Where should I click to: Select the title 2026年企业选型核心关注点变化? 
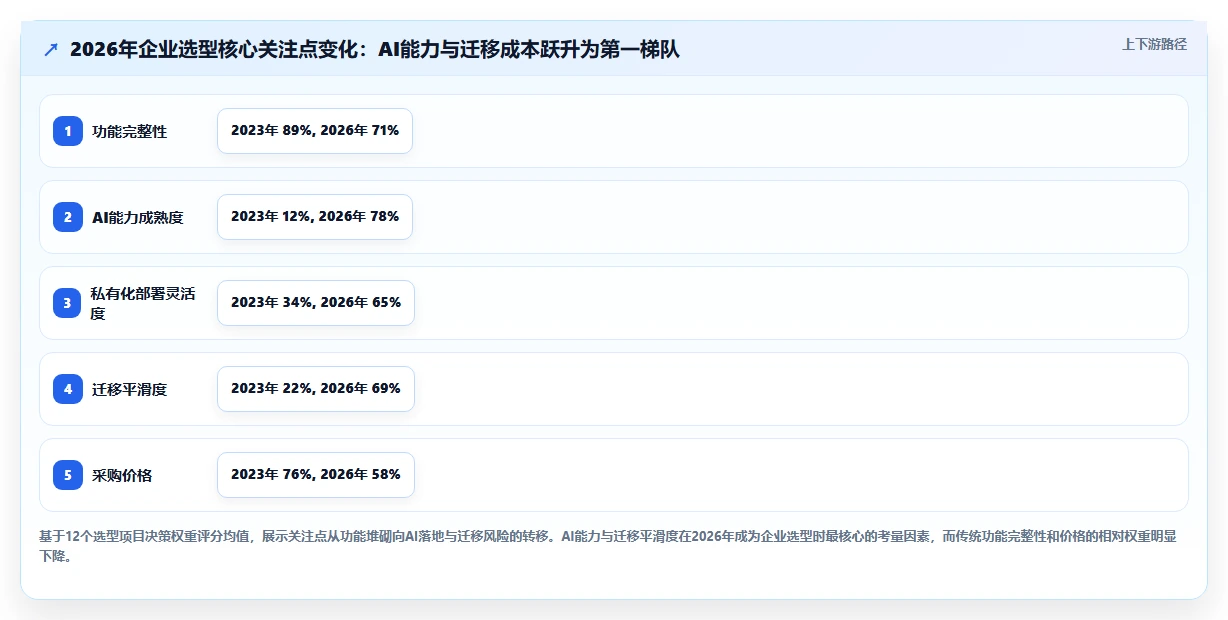[x=375, y=49]
